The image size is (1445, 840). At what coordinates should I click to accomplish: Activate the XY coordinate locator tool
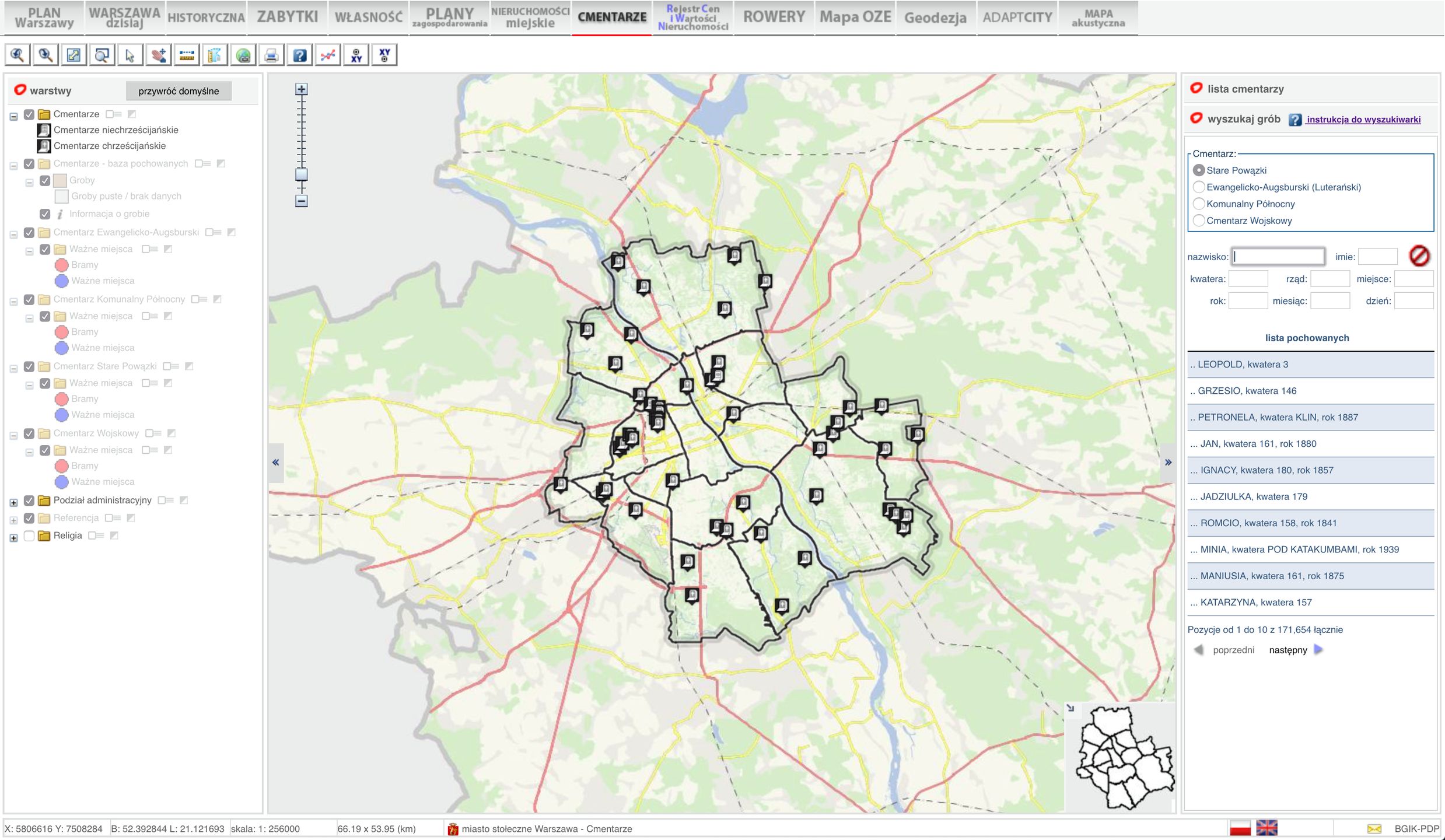pyautogui.click(x=356, y=55)
